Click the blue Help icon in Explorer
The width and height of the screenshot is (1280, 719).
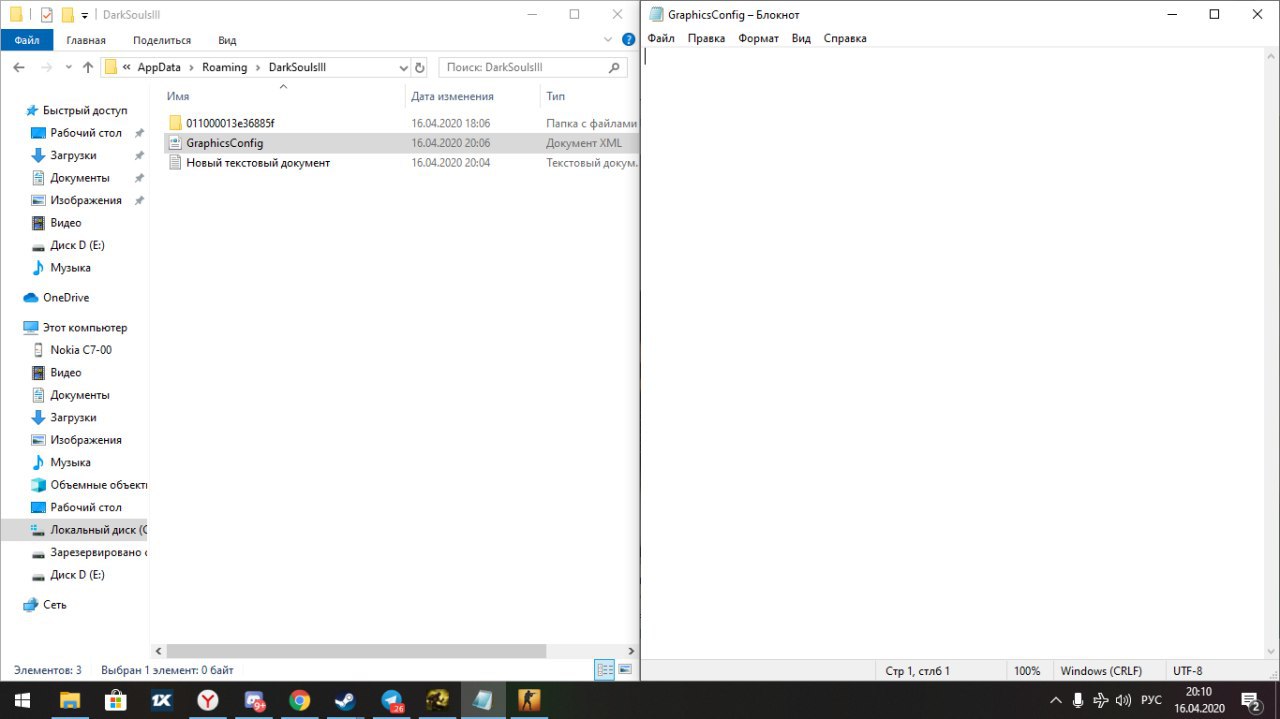pyautogui.click(x=629, y=40)
